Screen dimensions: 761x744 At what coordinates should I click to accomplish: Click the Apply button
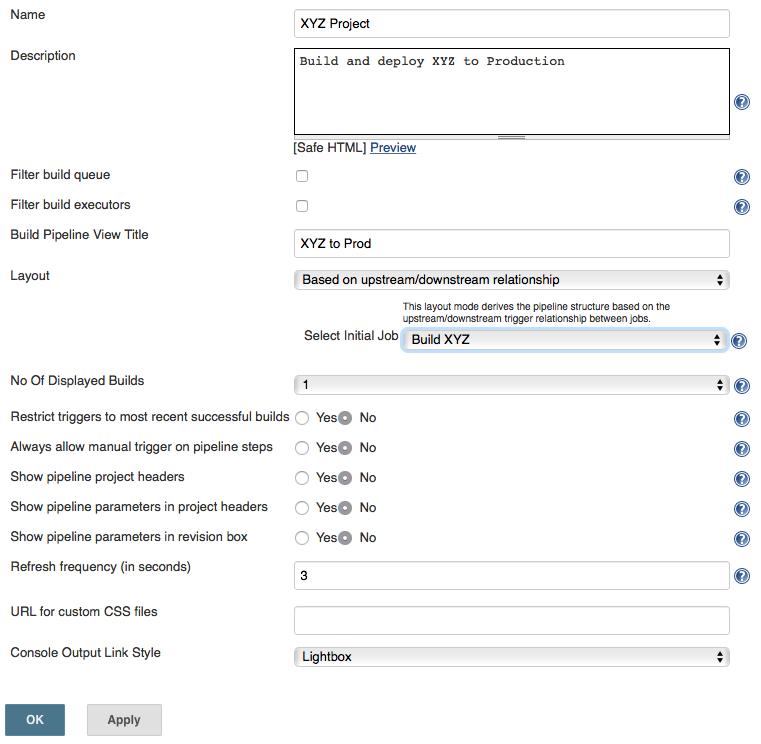tap(124, 720)
